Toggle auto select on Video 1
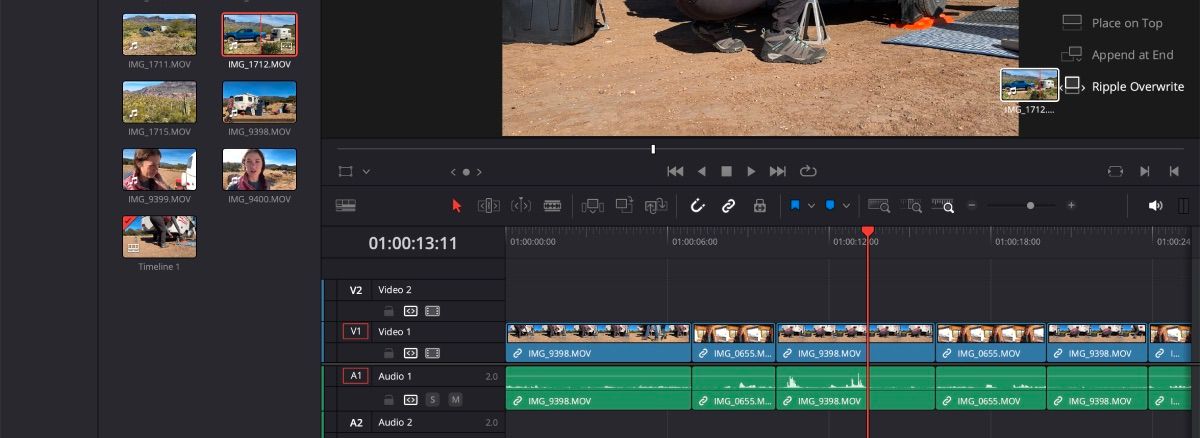The width and height of the screenshot is (1200, 438). coord(410,353)
